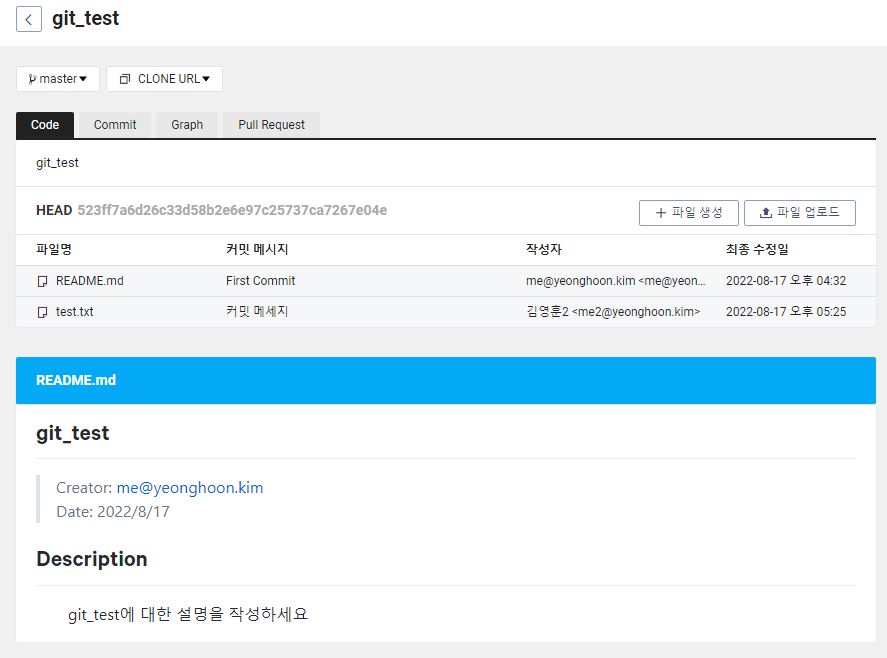Switch to the Commit tab

pos(115,125)
